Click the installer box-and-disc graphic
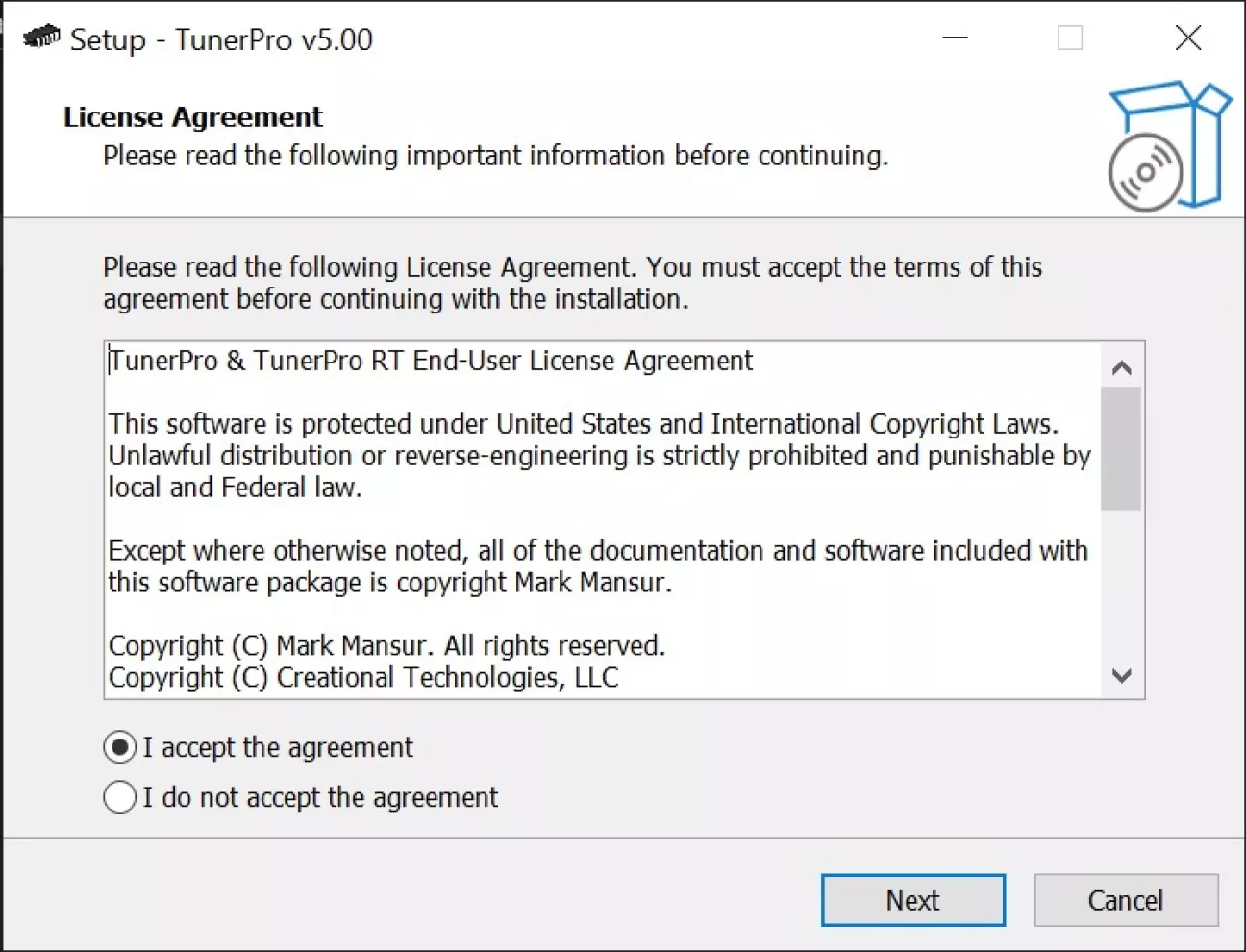Viewport: 1246px width, 952px height. [1168, 145]
